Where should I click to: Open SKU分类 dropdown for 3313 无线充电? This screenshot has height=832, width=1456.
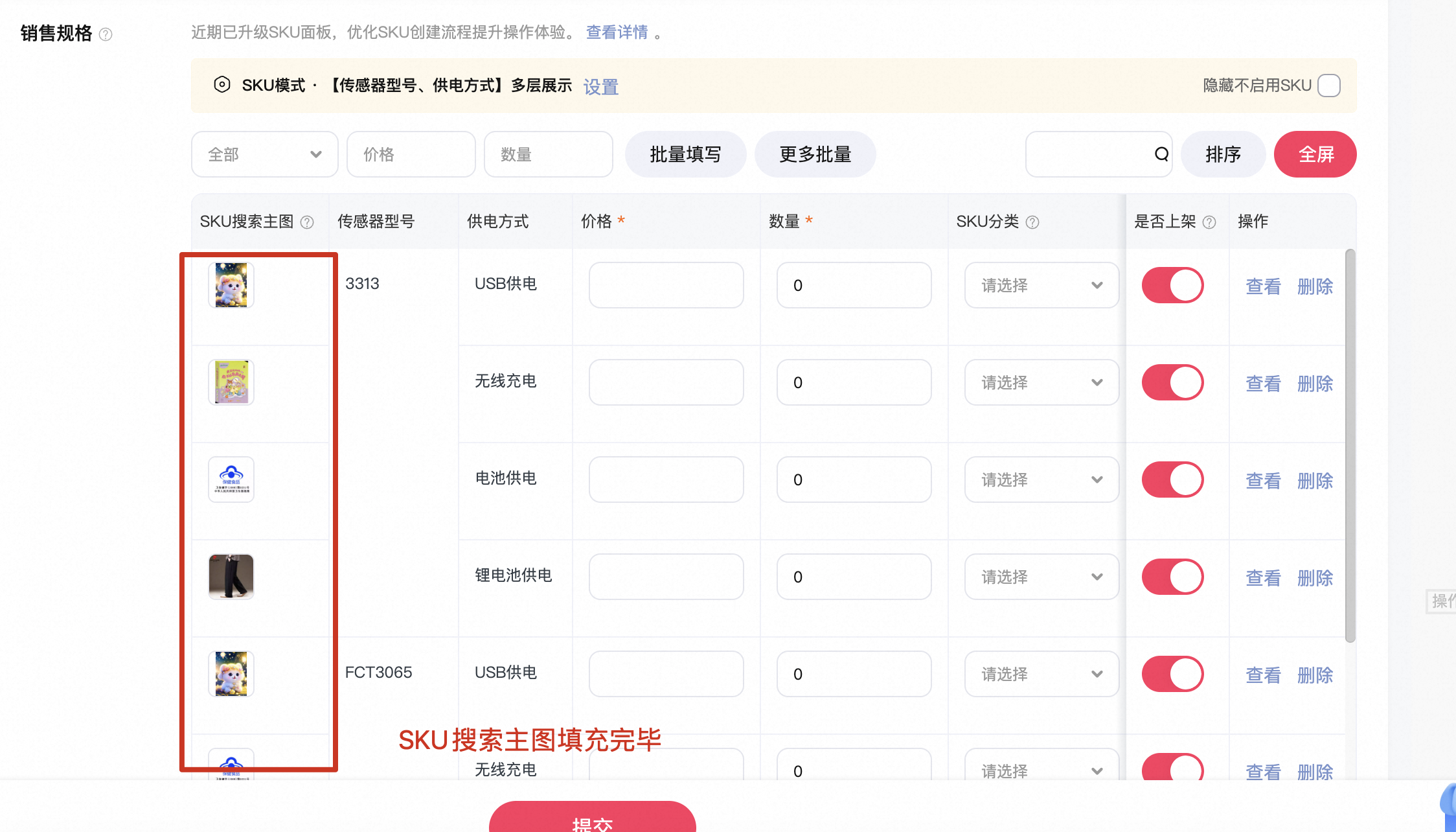click(1041, 382)
